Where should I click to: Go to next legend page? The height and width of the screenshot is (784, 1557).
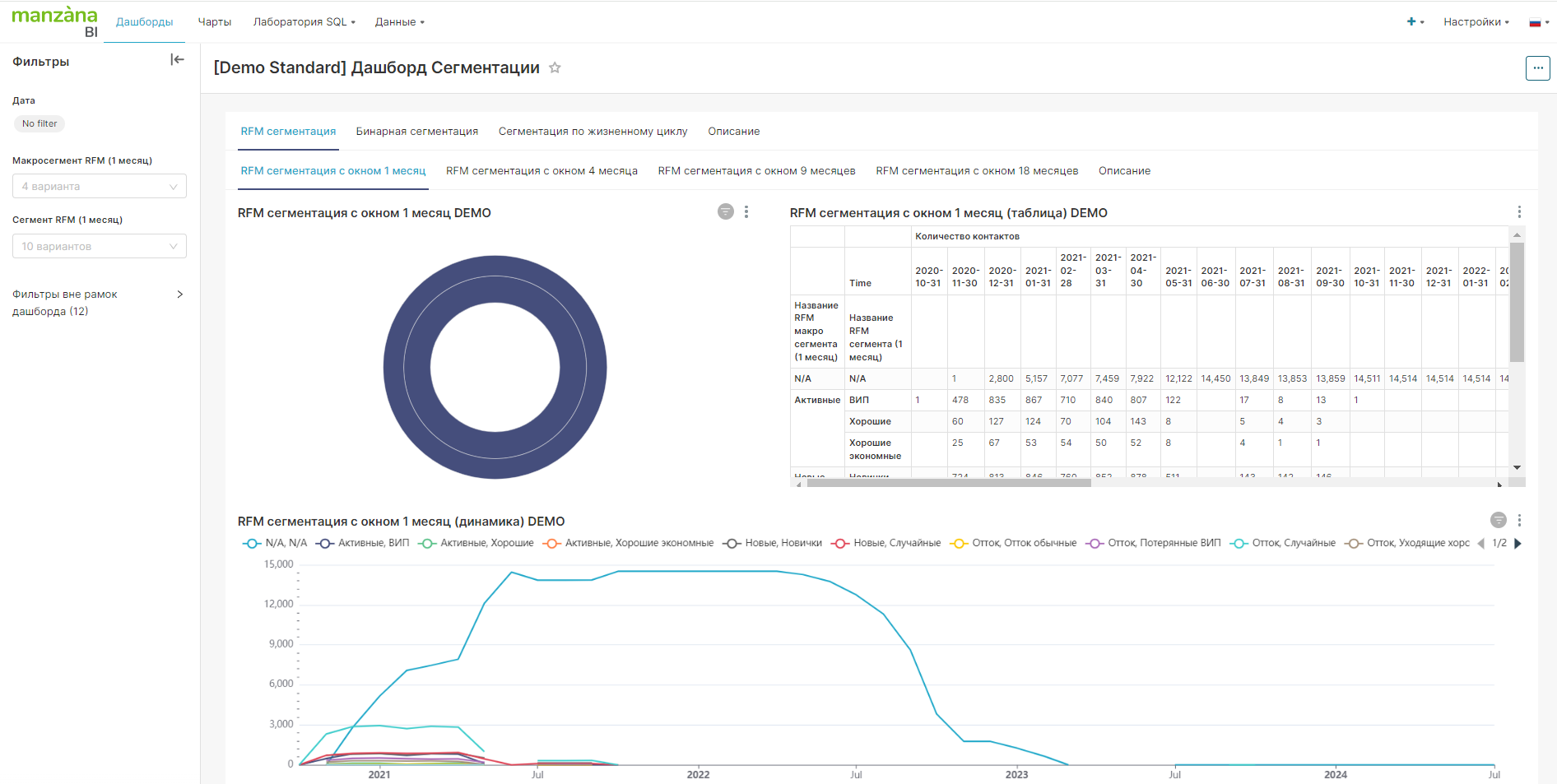pyautogui.click(x=1517, y=543)
